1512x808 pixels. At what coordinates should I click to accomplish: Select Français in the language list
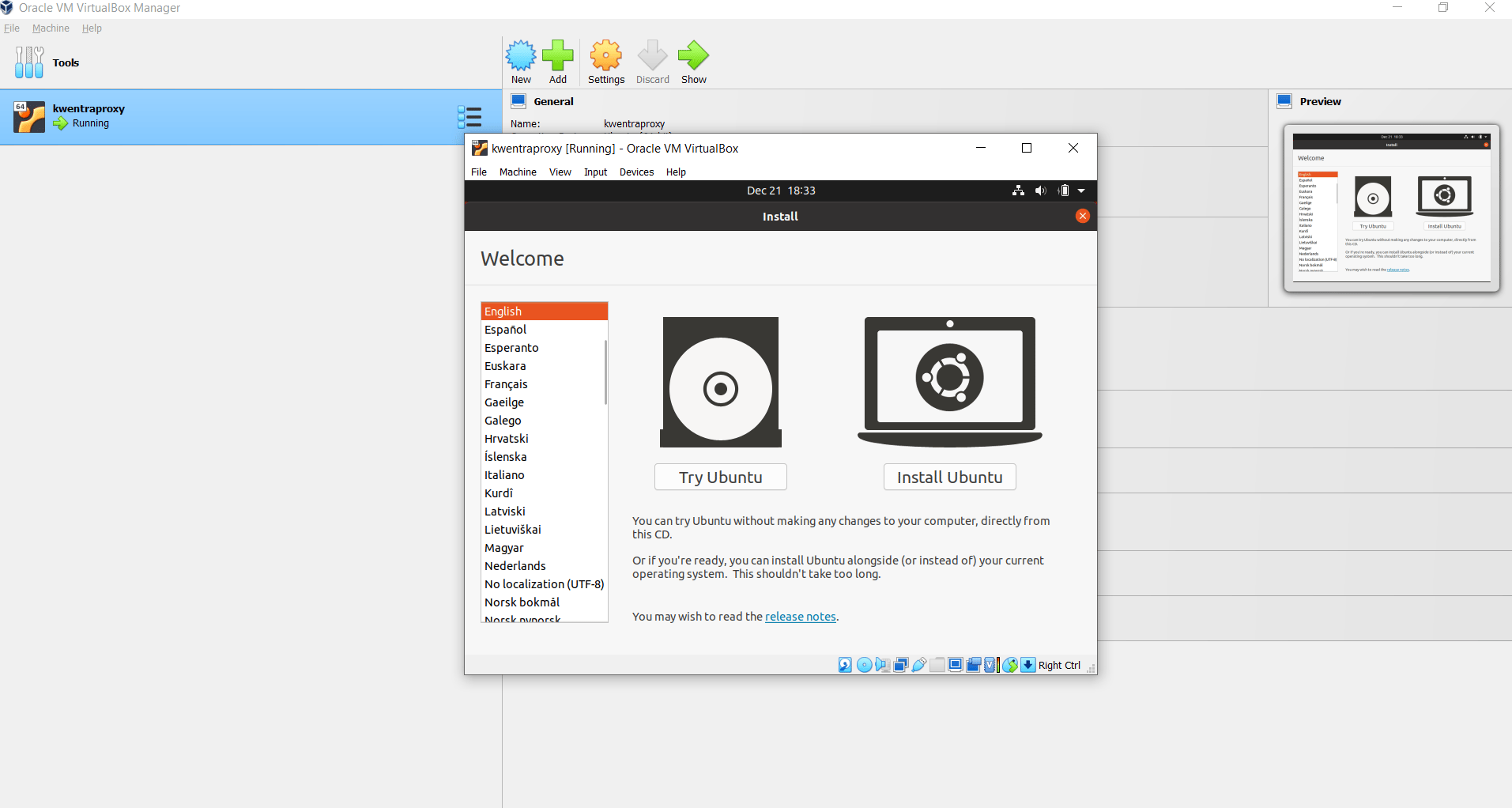point(545,384)
